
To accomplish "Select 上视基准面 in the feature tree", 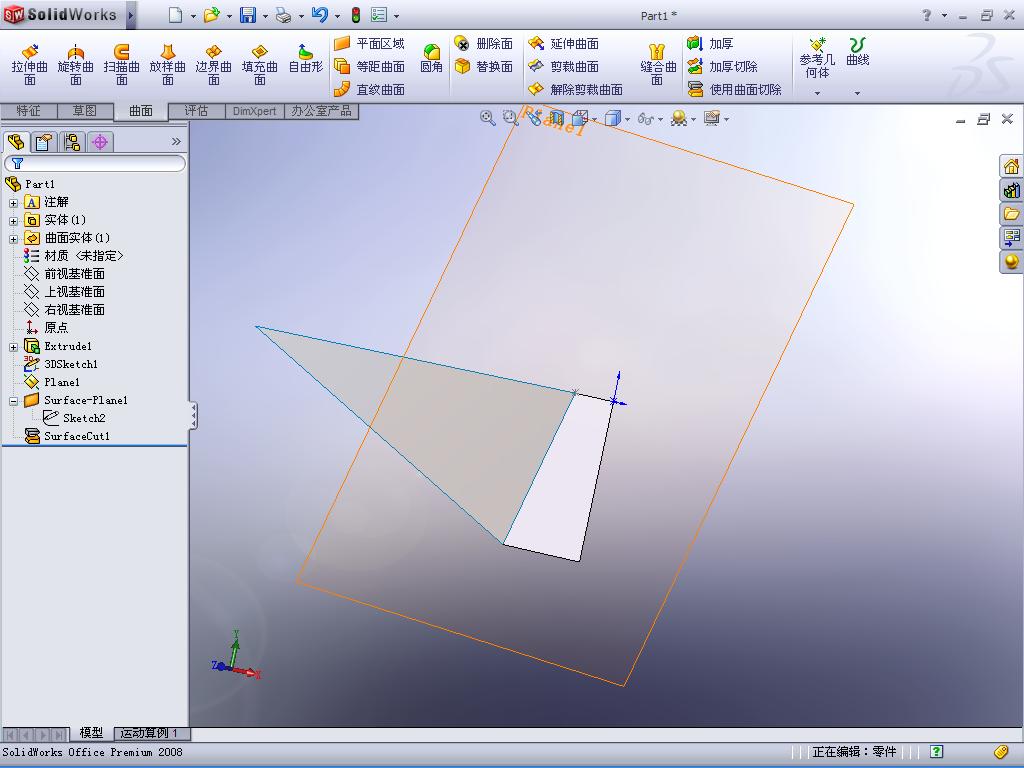I will click(64, 292).
